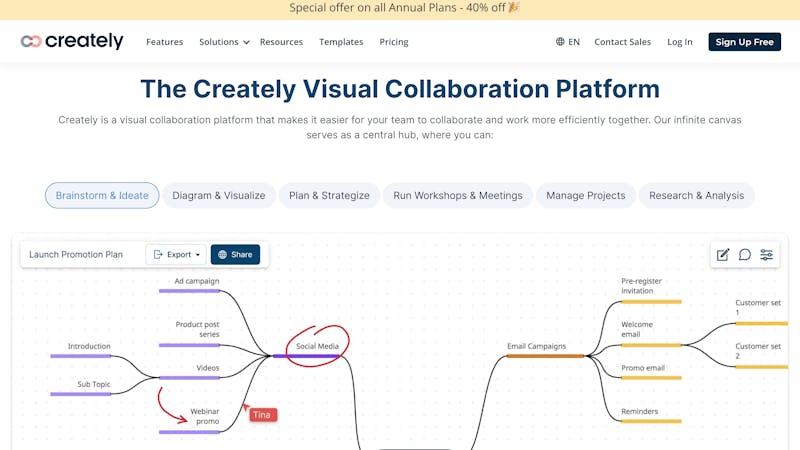Select the Videos node

(208, 368)
